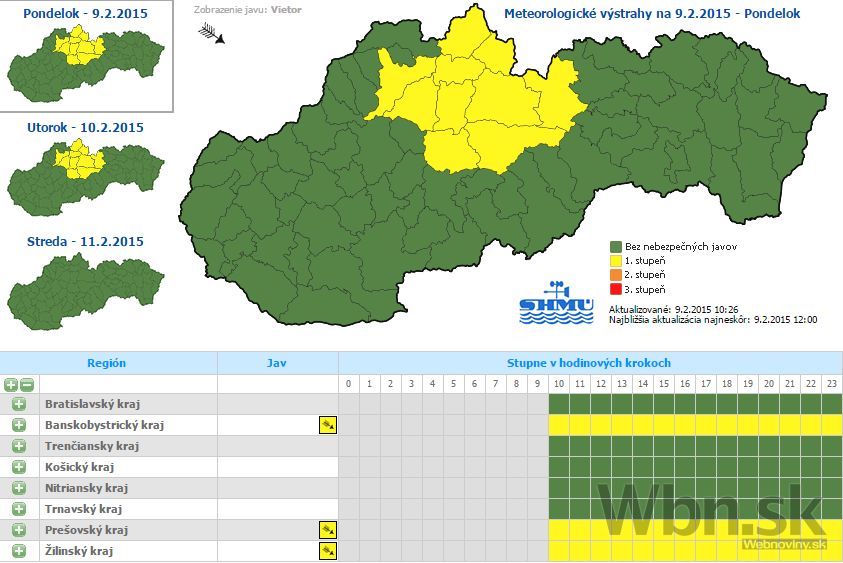Click hour 0 column header
This screenshot has height=563, width=843.
click(348, 384)
